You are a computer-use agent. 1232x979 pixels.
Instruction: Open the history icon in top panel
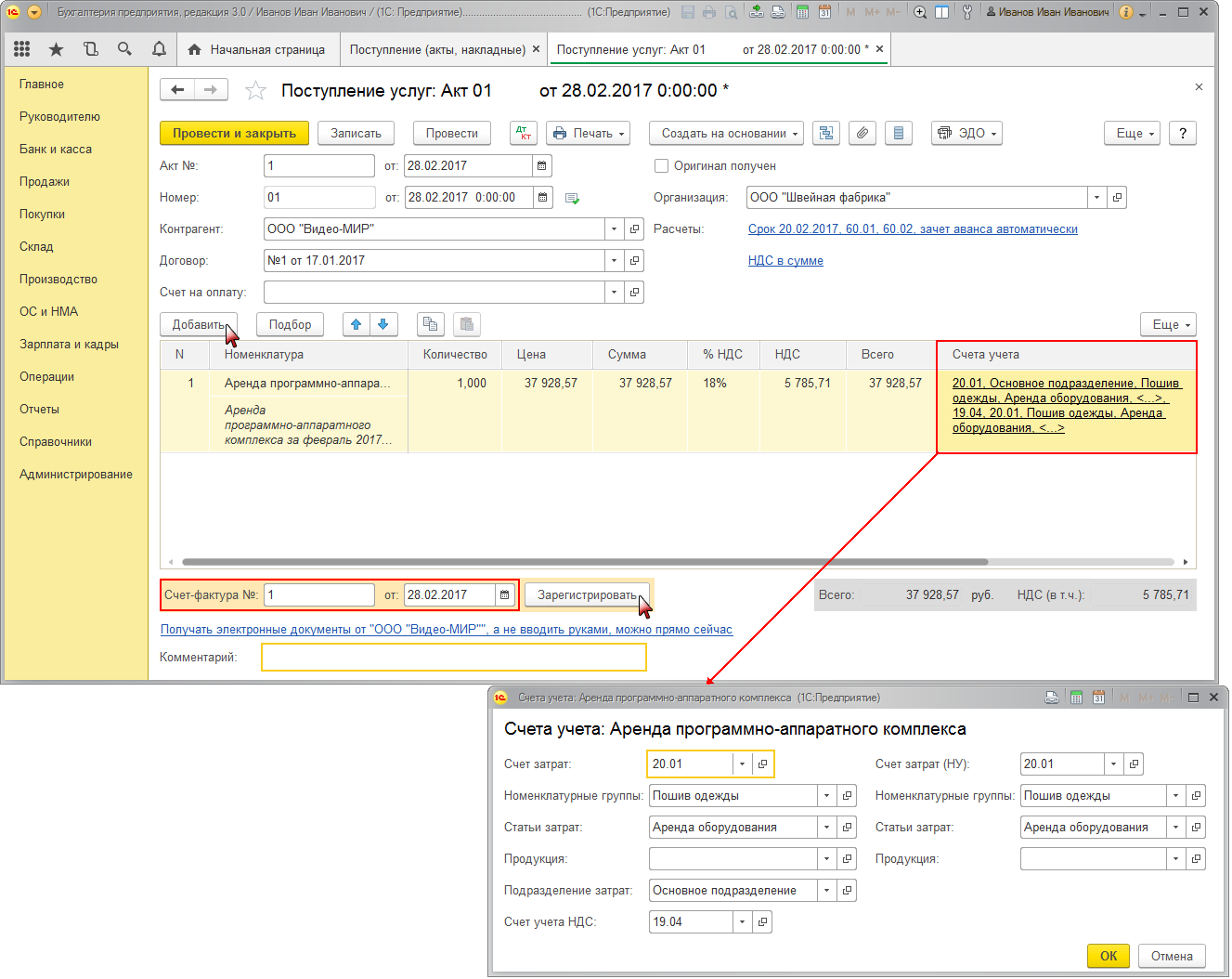[x=90, y=49]
